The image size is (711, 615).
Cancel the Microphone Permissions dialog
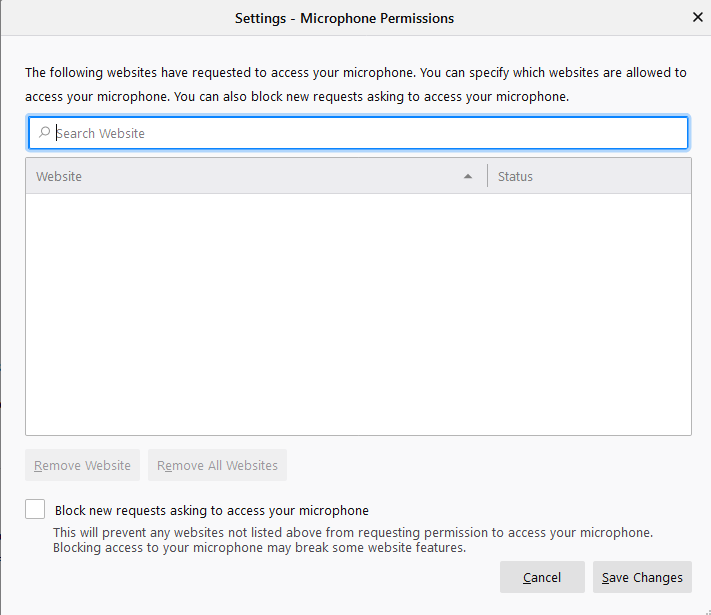pyautogui.click(x=542, y=577)
